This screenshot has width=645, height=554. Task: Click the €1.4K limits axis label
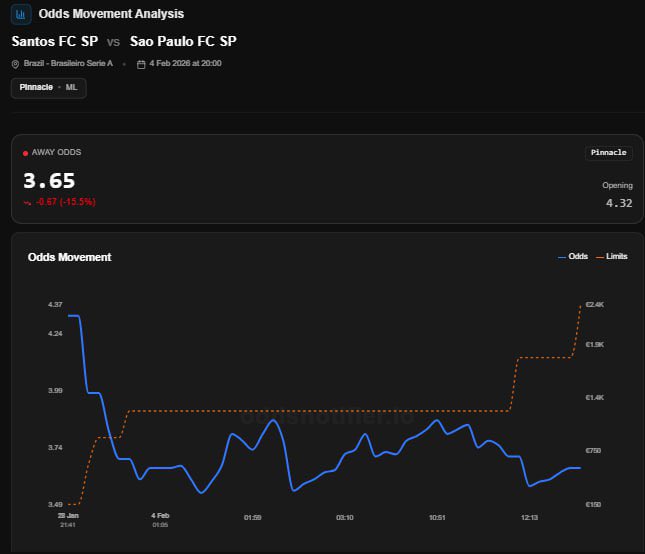coord(595,397)
